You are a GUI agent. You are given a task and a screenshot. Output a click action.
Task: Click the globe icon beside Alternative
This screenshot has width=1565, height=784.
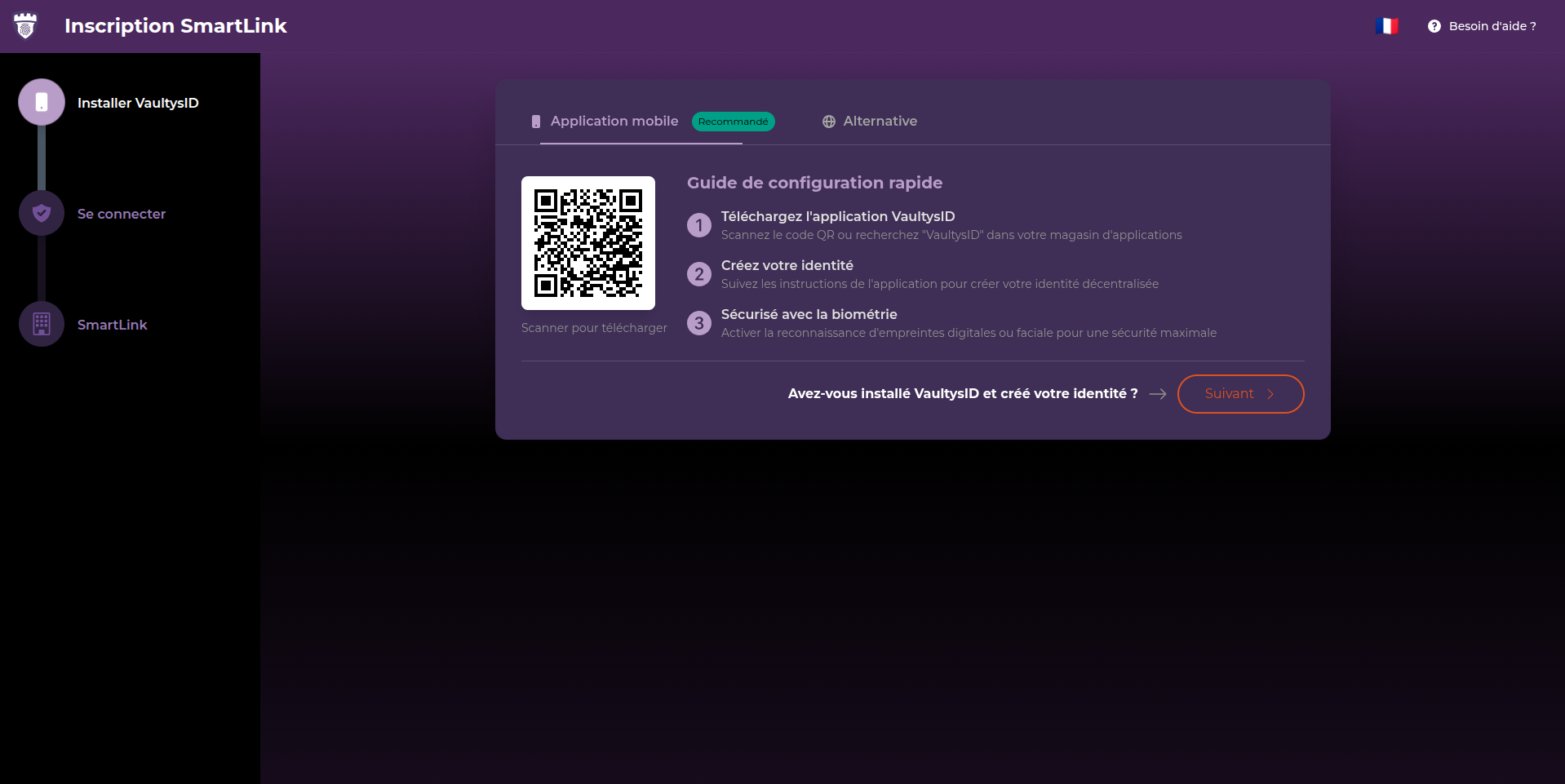click(829, 121)
